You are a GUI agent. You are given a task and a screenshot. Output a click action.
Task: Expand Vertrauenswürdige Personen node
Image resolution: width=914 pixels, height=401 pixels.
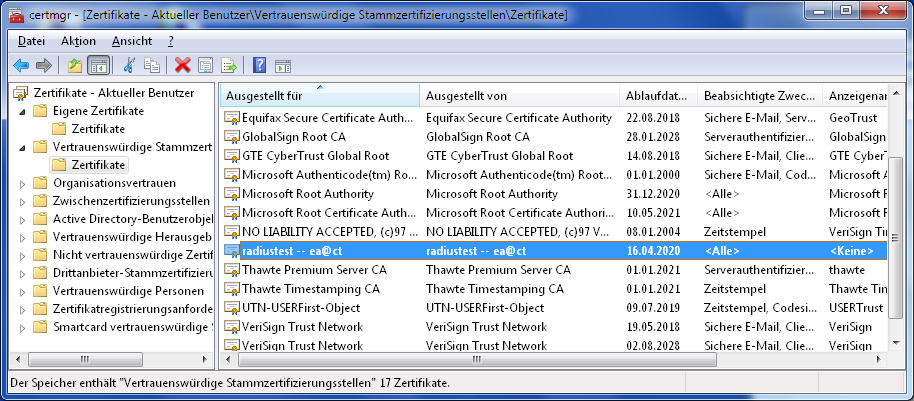[22, 291]
